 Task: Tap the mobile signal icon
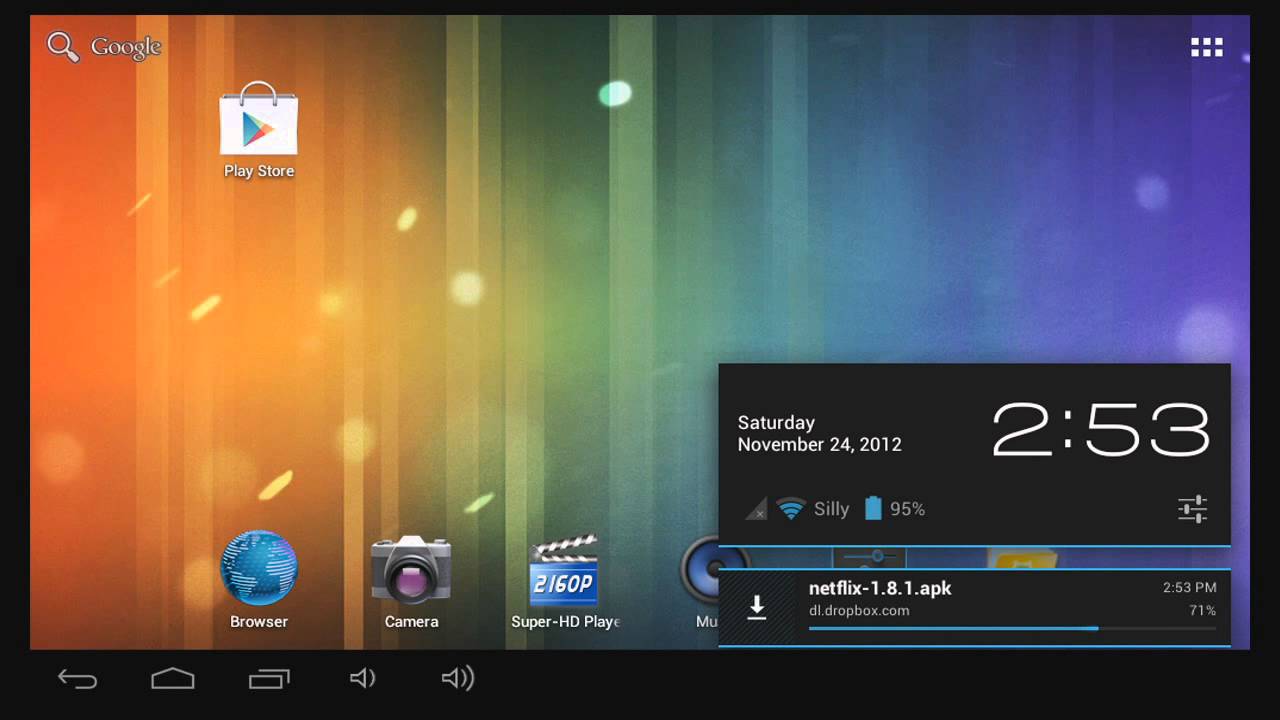click(756, 509)
